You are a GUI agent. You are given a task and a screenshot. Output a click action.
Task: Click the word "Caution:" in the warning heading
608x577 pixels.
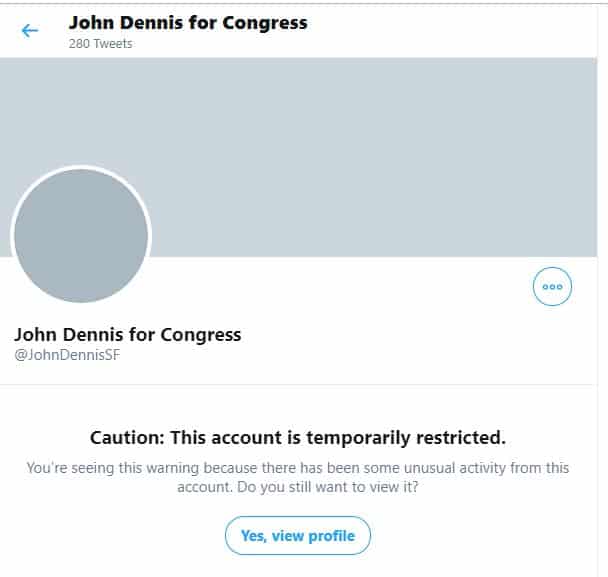127,438
